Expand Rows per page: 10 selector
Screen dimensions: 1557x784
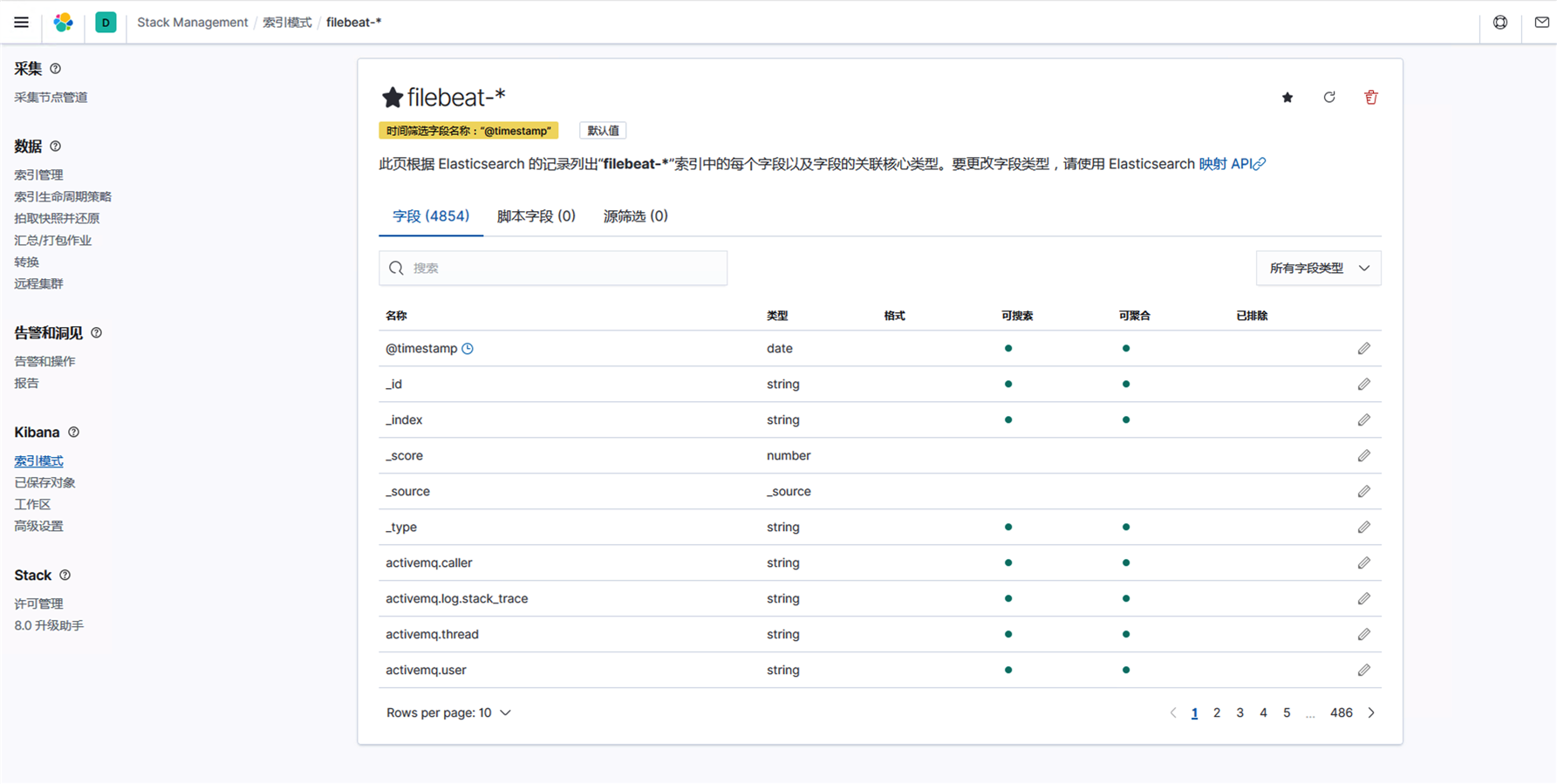pyautogui.click(x=448, y=713)
